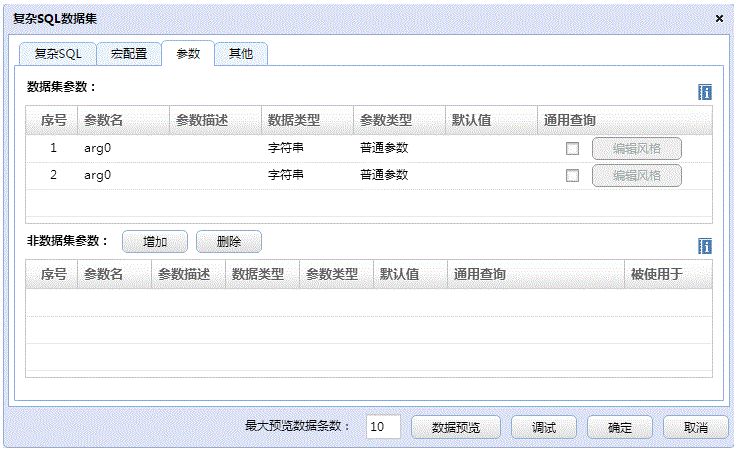This screenshot has height=452, width=738.
Task: Click the 被使用于 column header
Action: 668,274
